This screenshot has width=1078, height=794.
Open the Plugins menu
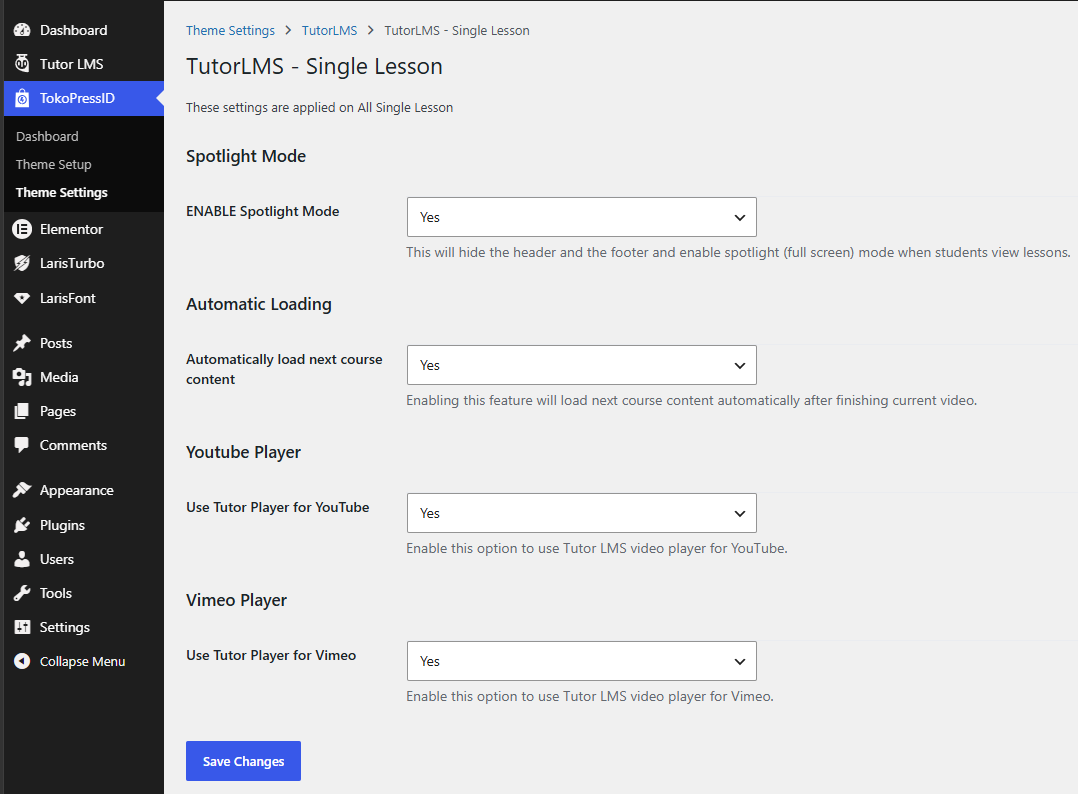[x=63, y=525]
